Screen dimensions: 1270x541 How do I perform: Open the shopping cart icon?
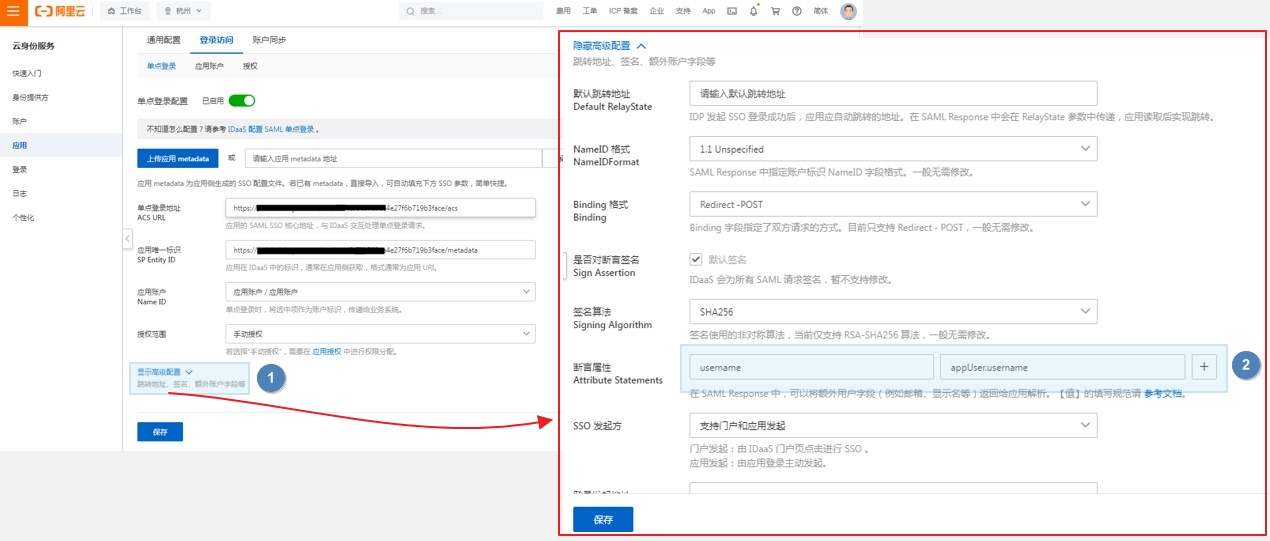click(775, 11)
